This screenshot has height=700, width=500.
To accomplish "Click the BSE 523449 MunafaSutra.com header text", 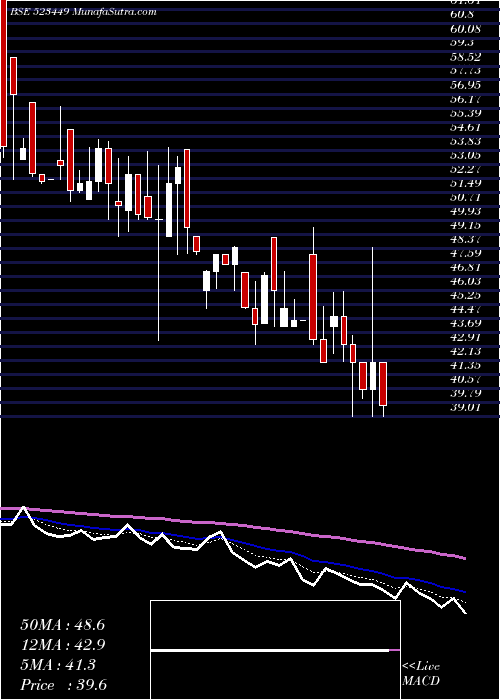I will click(x=82, y=12).
